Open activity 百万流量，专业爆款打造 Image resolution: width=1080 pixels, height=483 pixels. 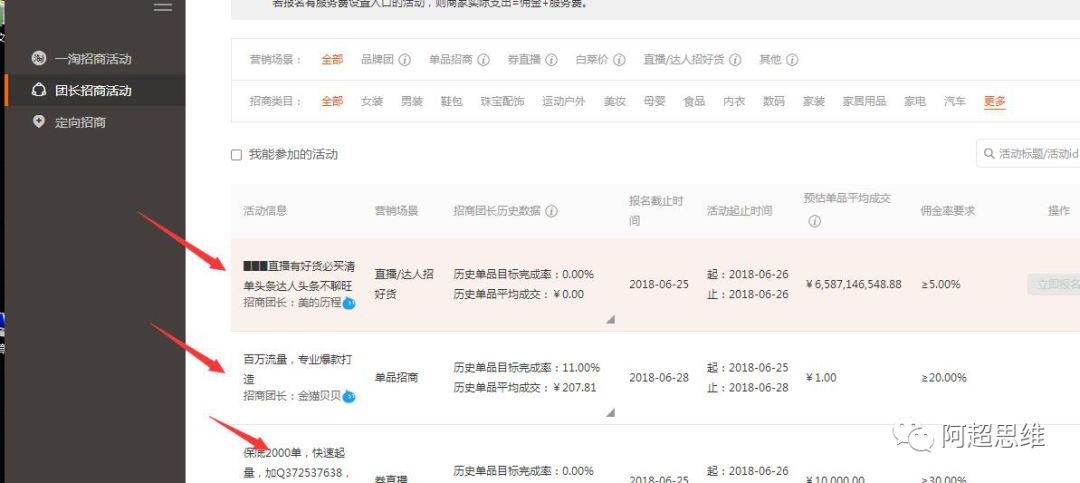click(299, 369)
